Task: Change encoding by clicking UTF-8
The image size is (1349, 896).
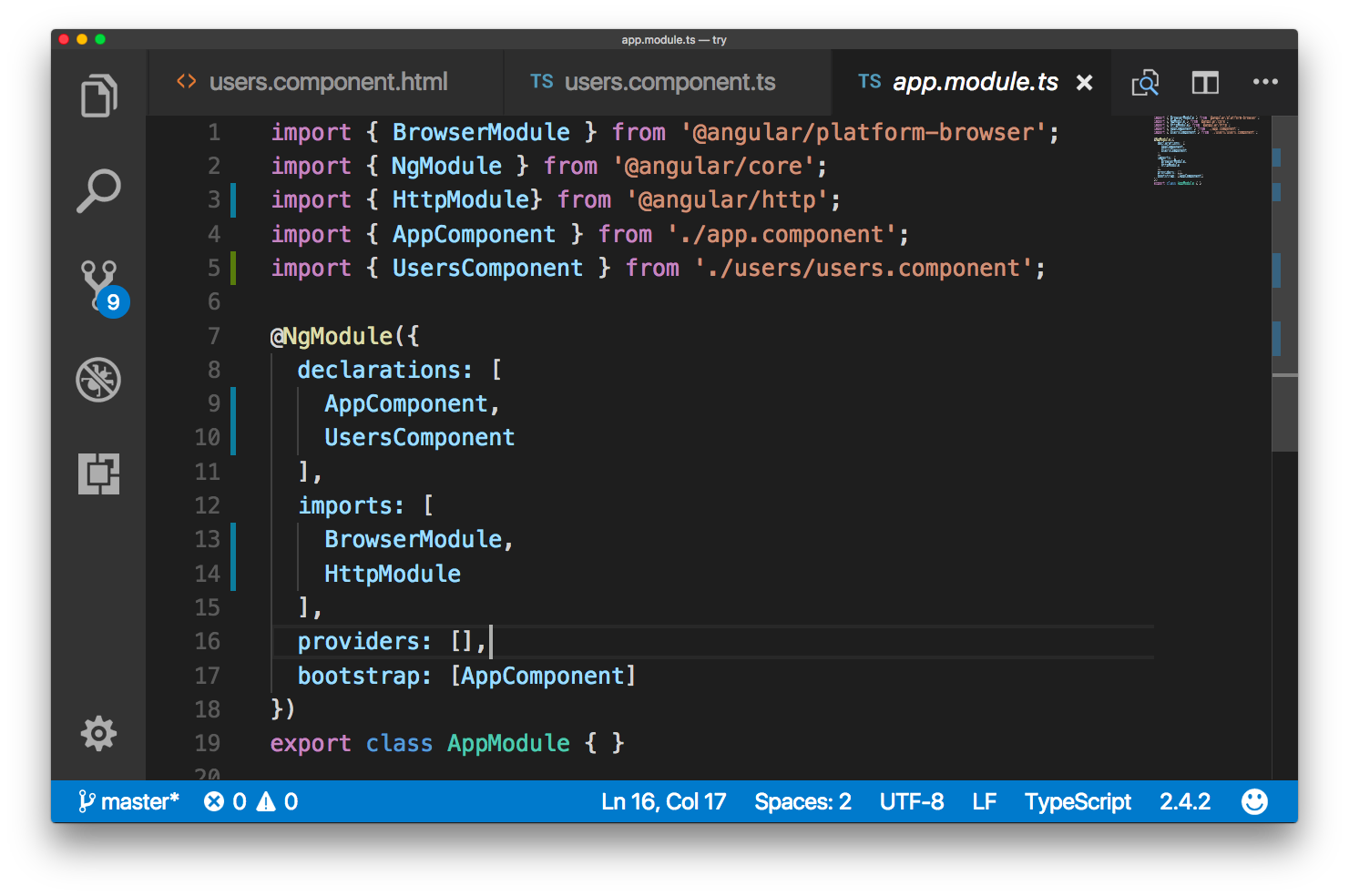Action: [911, 801]
